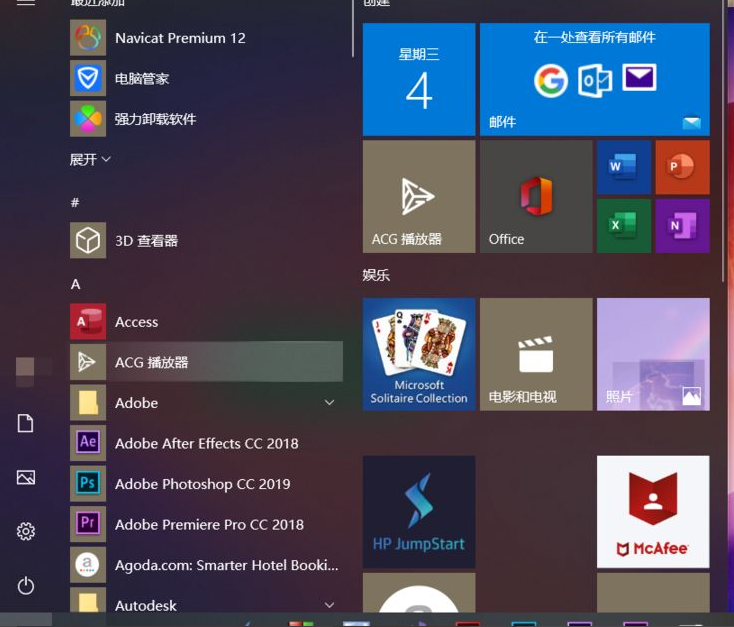Launch Adobe After Effects CC 2018

click(206, 443)
